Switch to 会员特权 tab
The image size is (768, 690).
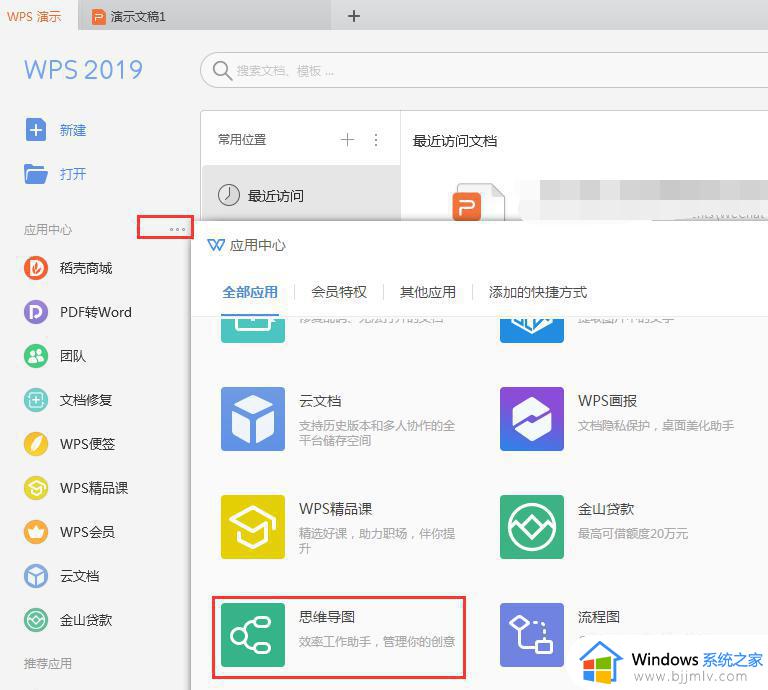pos(339,292)
